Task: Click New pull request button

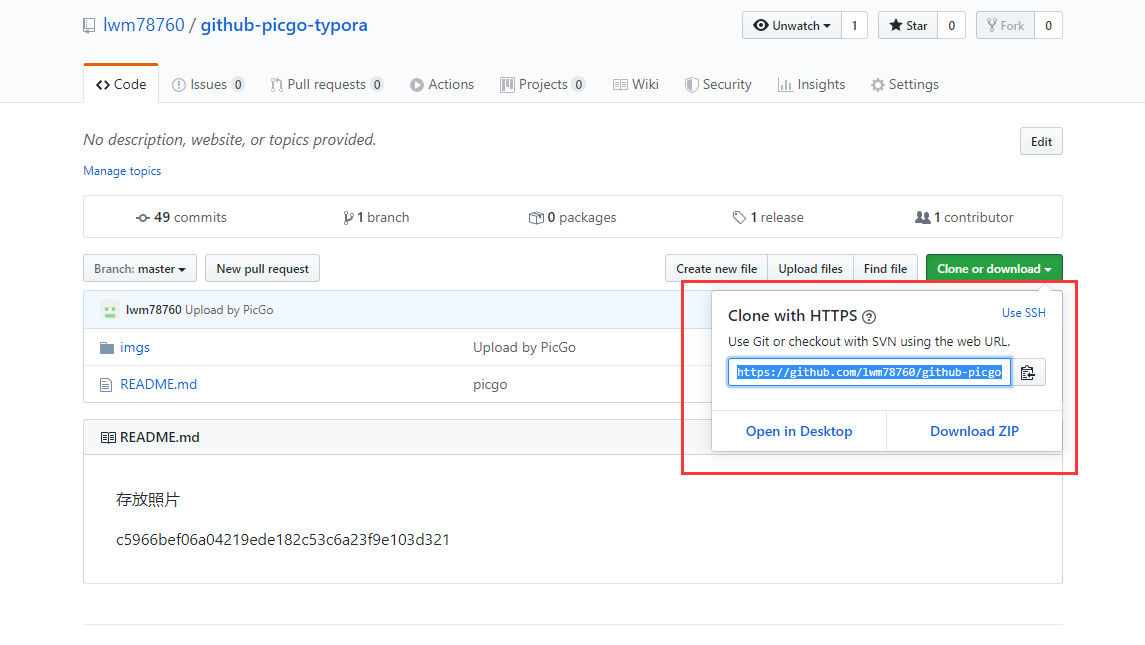Action: point(262,269)
